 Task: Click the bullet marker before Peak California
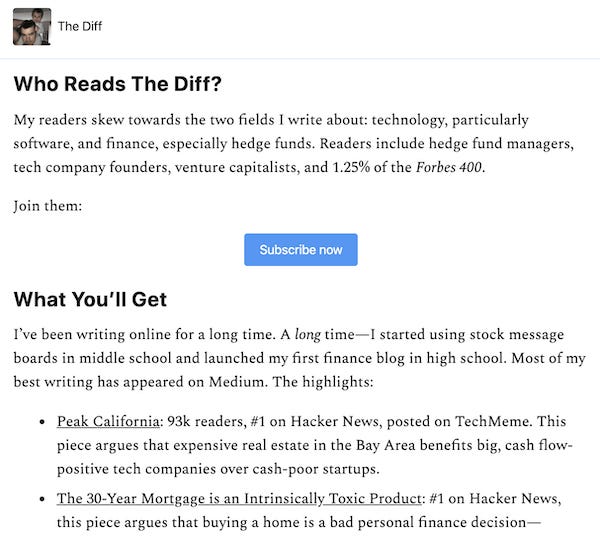pyautogui.click(x=42, y=422)
